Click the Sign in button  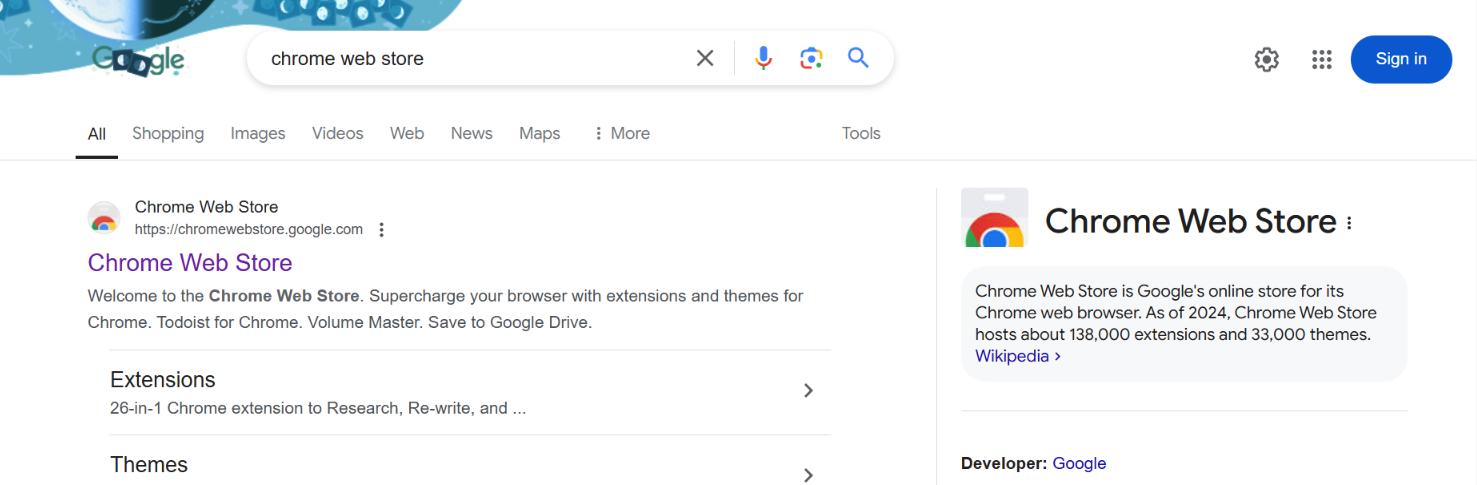click(x=1401, y=59)
